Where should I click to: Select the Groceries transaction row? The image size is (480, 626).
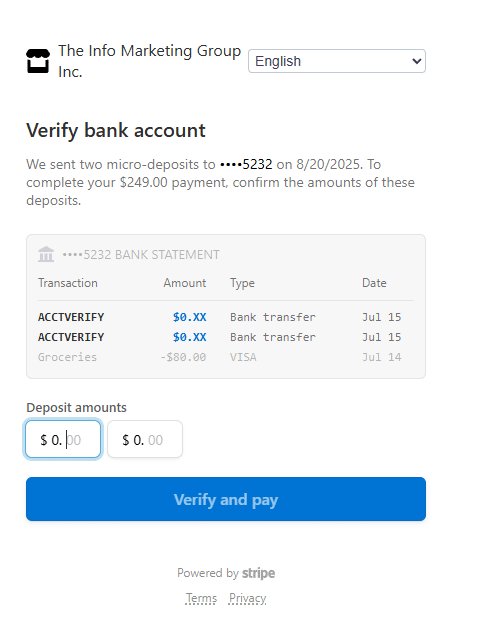pyautogui.click(x=226, y=357)
